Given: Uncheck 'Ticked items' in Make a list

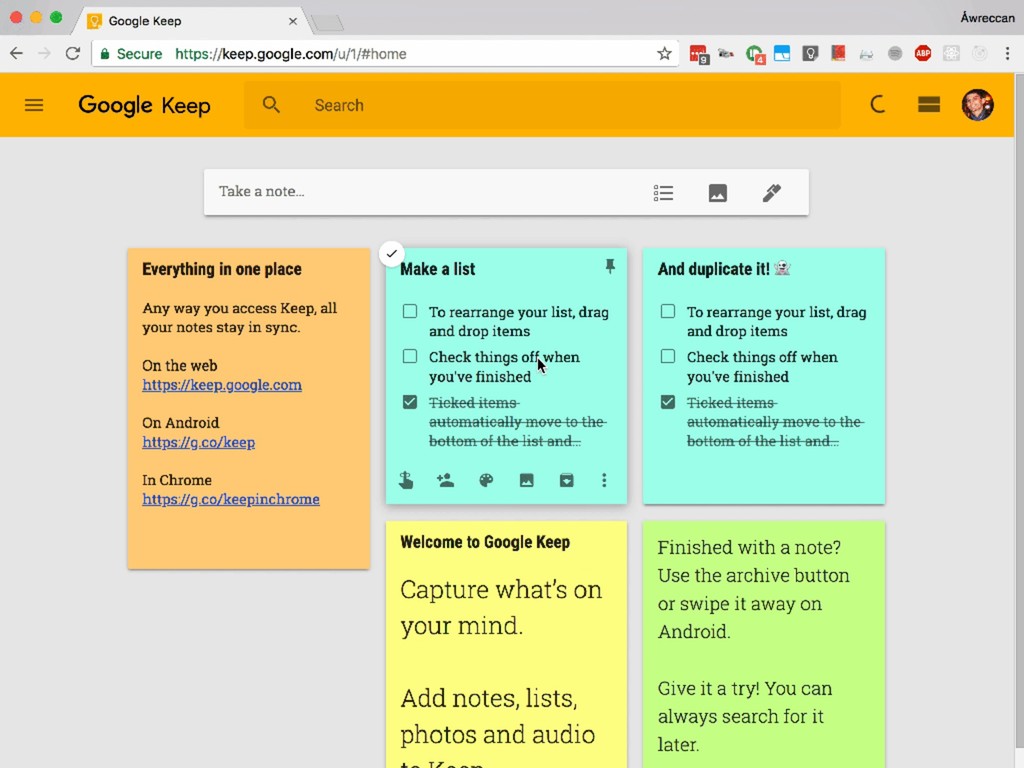Looking at the screenshot, I should pos(409,402).
